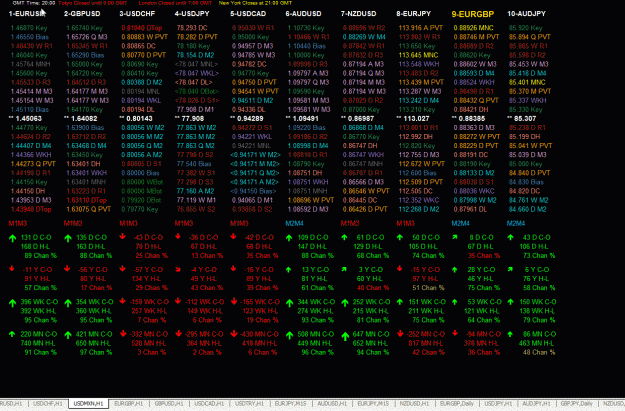Switch to the GBPJPY,Daily chart tab
625x411 pixels.
tap(576, 404)
